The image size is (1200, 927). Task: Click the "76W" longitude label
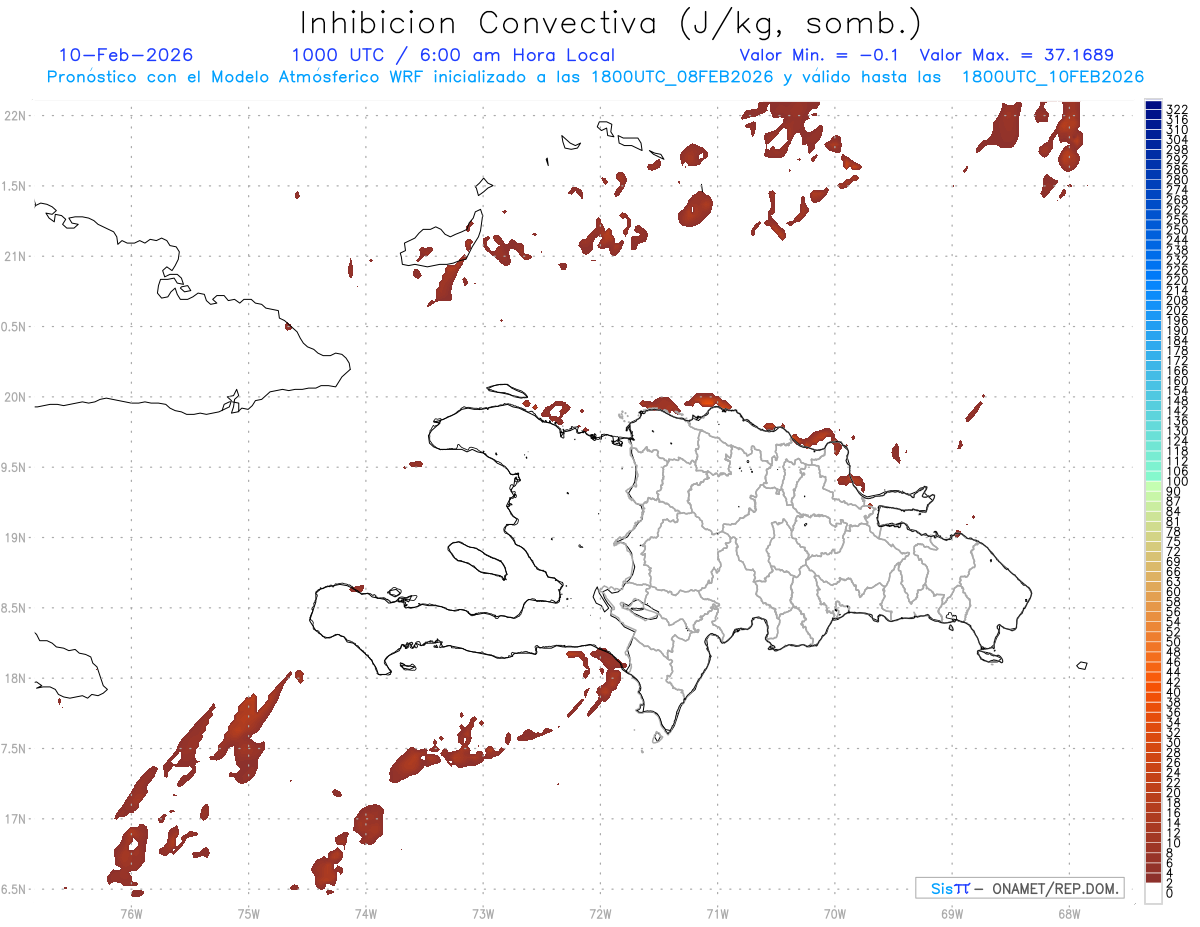[131, 913]
